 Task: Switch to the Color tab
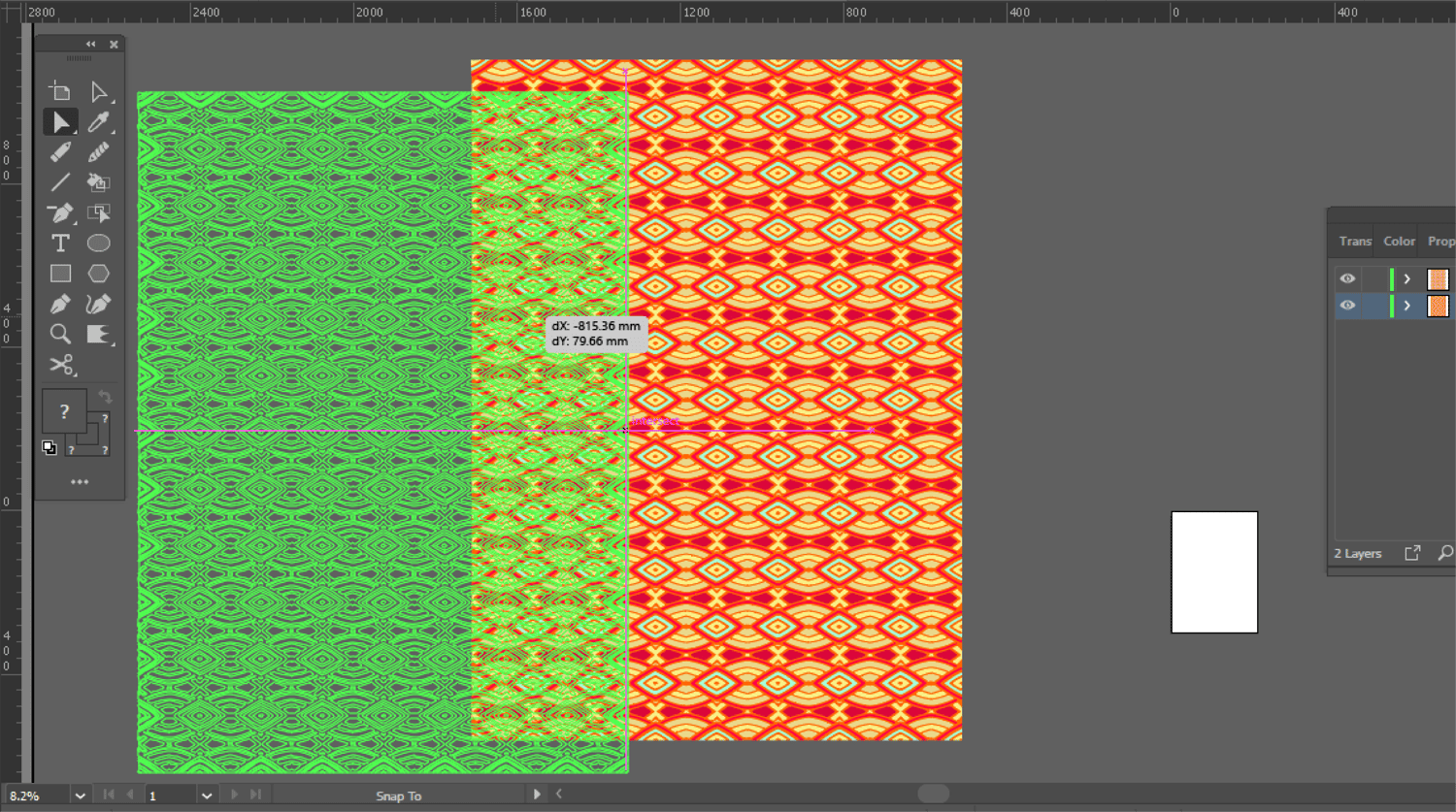(x=1399, y=241)
